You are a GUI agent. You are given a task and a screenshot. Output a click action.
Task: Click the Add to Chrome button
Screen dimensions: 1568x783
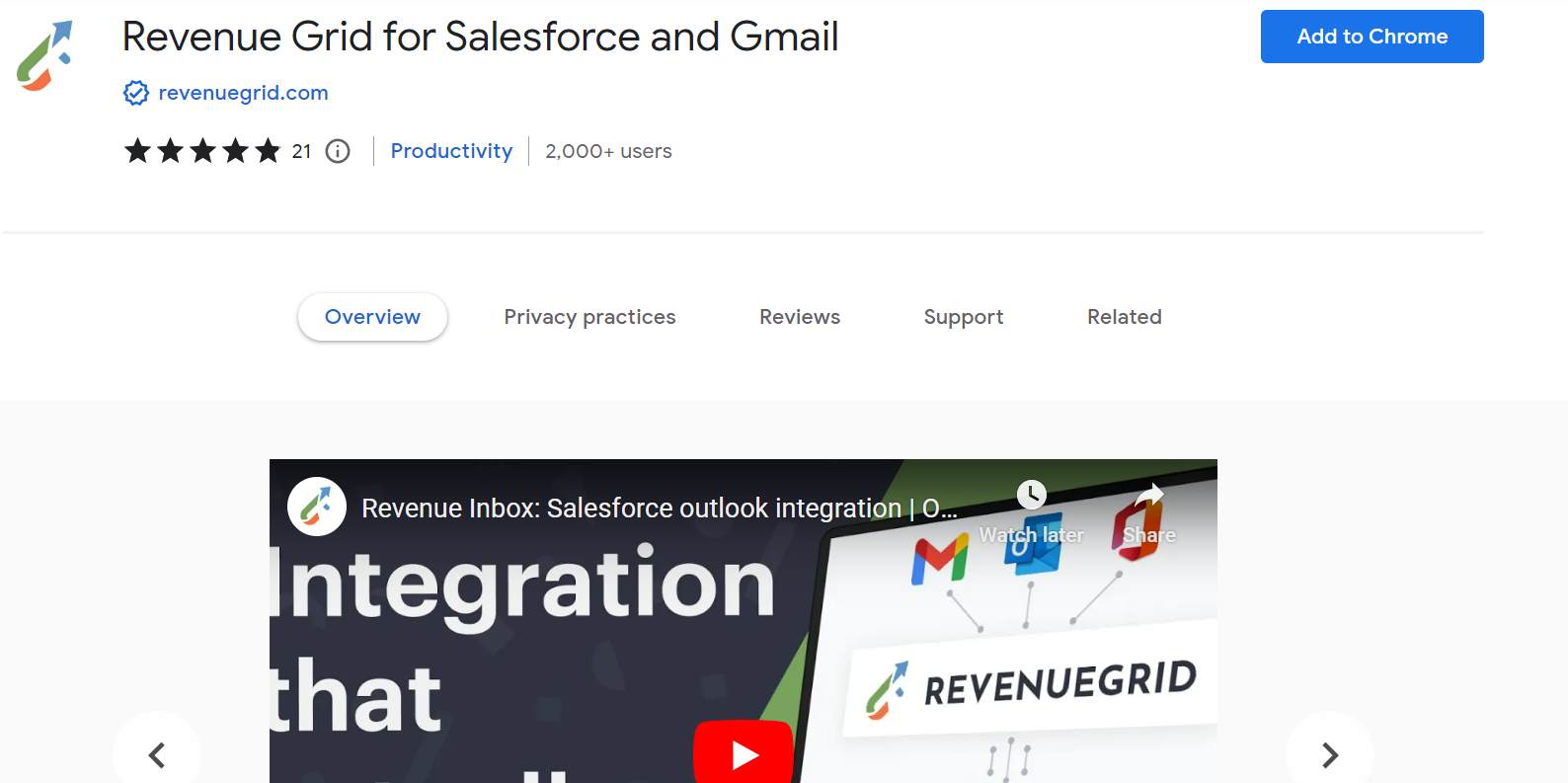1372,37
